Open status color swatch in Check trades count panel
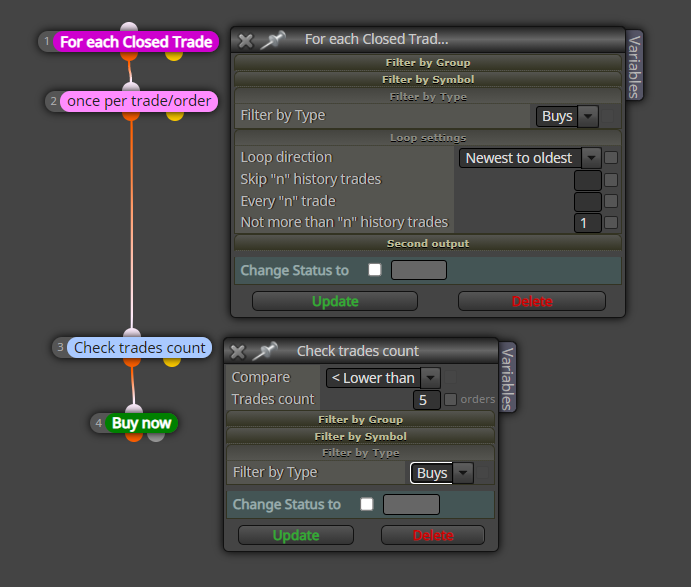The height and width of the screenshot is (587, 691). 411,504
